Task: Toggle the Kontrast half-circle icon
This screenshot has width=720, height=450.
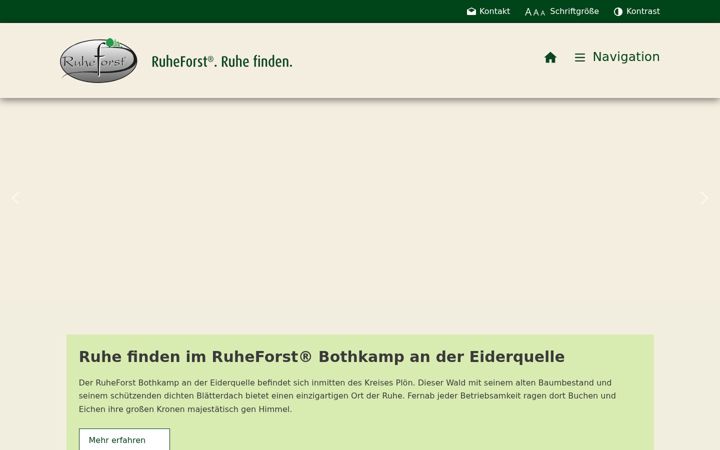Action: pyautogui.click(x=618, y=11)
